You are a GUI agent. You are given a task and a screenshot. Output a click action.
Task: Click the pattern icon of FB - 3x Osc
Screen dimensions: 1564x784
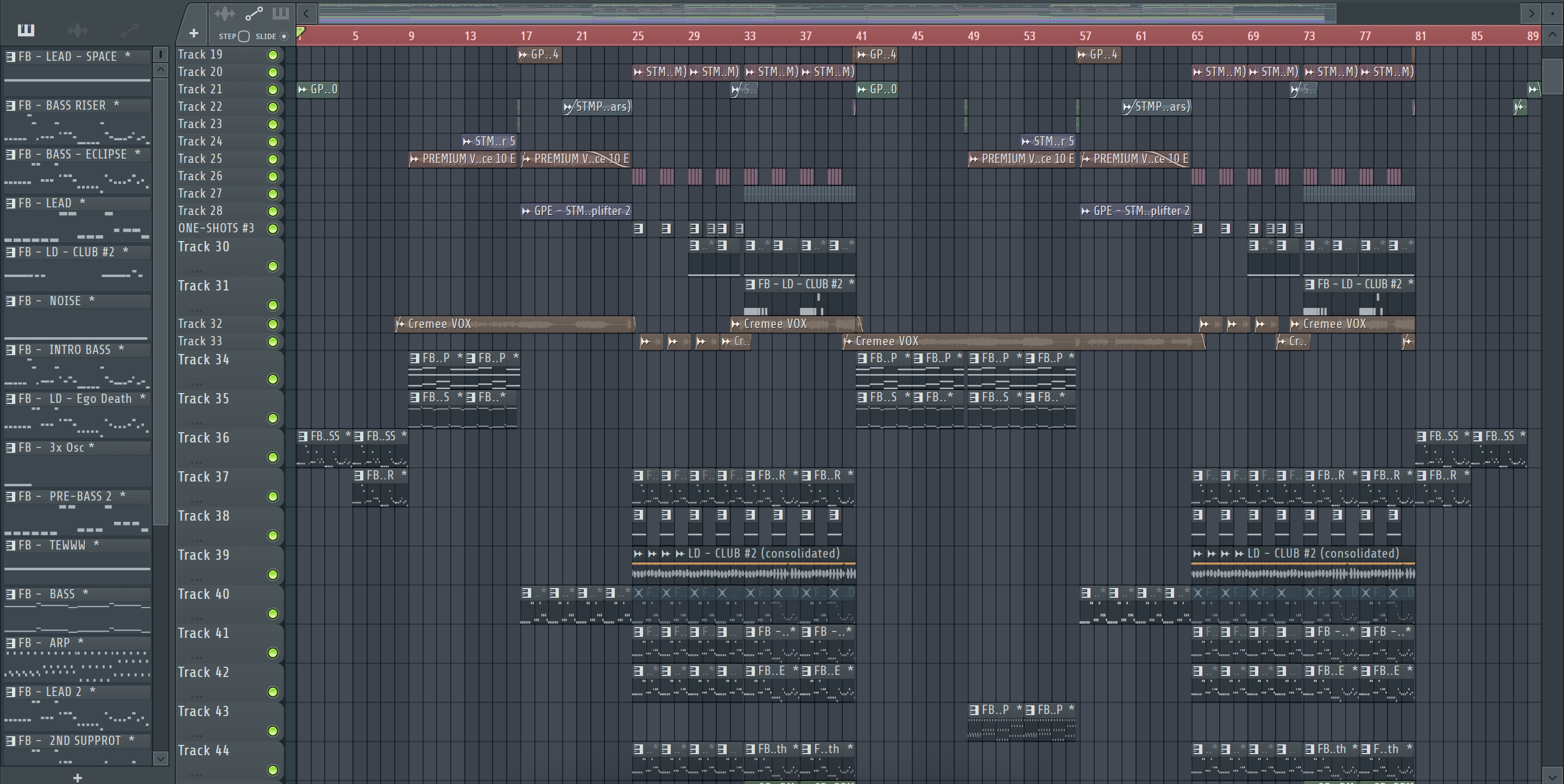click(11, 448)
